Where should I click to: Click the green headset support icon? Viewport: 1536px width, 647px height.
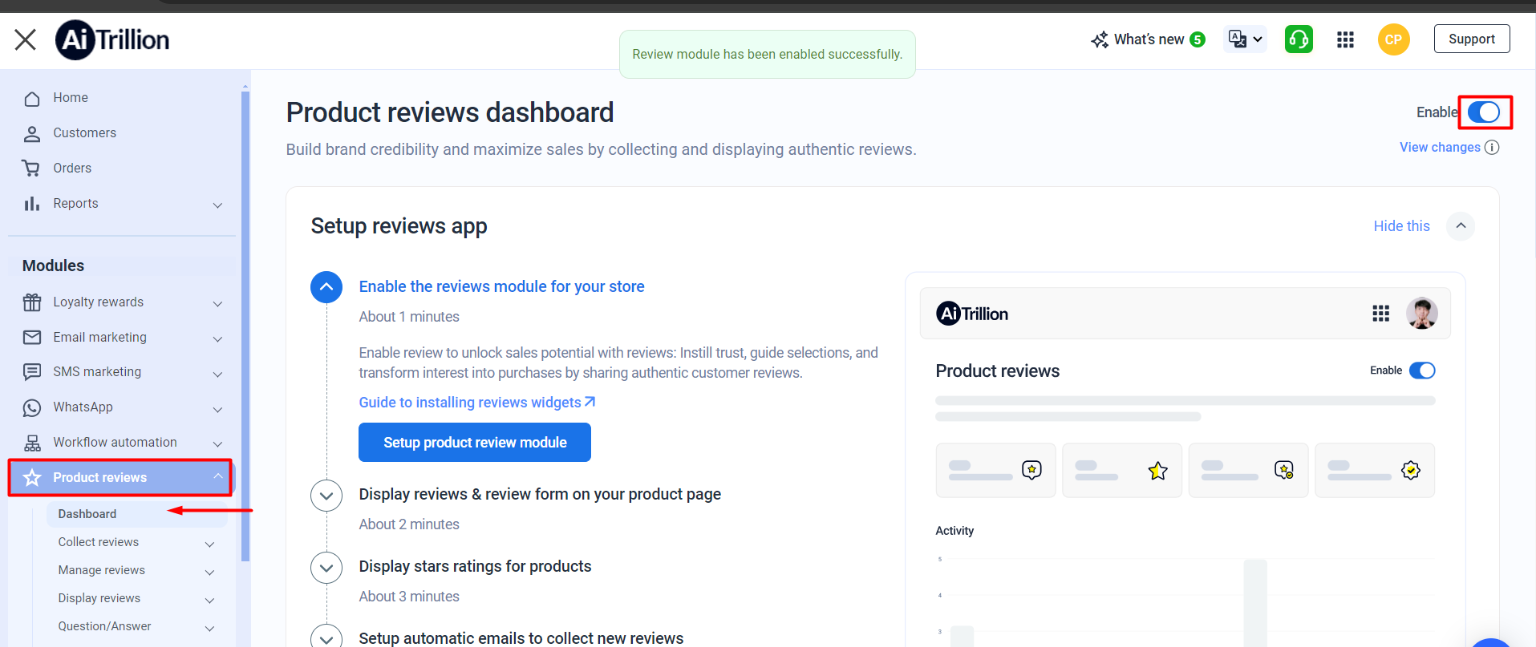coord(1299,40)
